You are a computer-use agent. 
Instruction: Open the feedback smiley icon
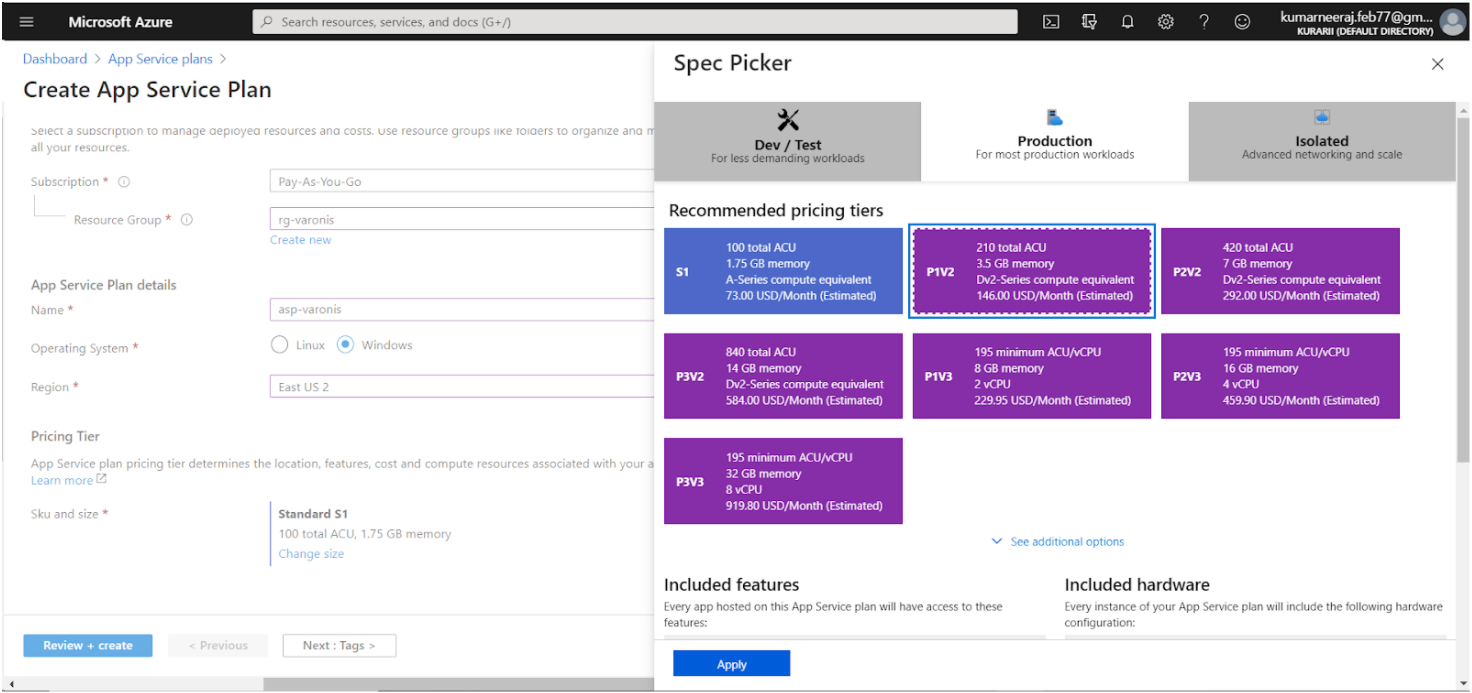(1242, 21)
